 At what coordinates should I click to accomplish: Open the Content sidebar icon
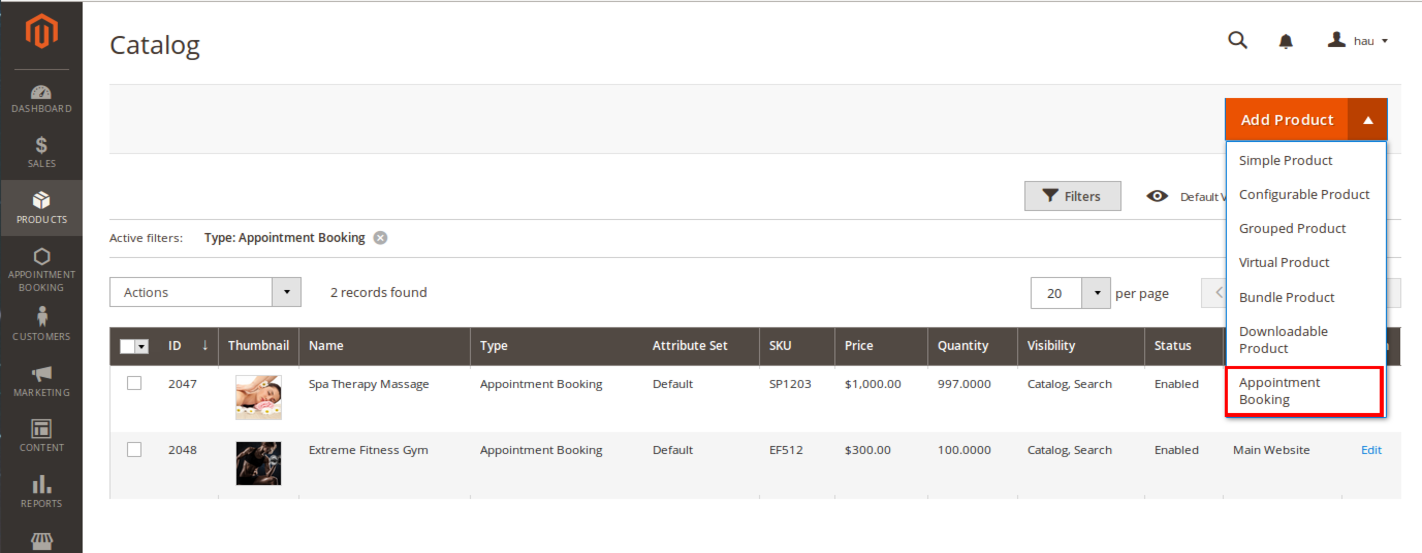point(41,435)
